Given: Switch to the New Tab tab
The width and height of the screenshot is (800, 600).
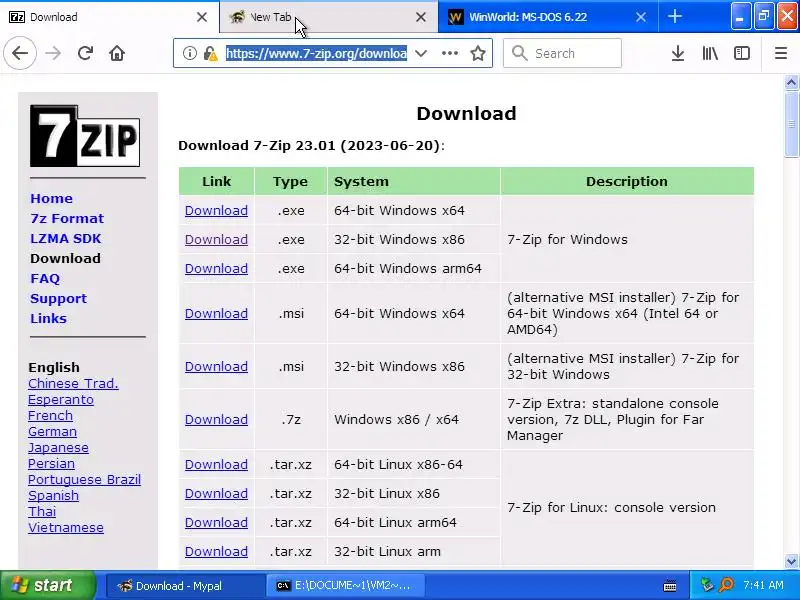Looking at the screenshot, I should click(x=329, y=17).
